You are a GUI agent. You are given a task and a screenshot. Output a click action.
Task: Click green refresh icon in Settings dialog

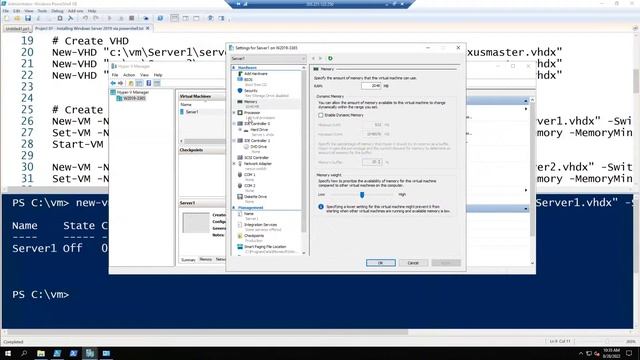click(330, 58)
